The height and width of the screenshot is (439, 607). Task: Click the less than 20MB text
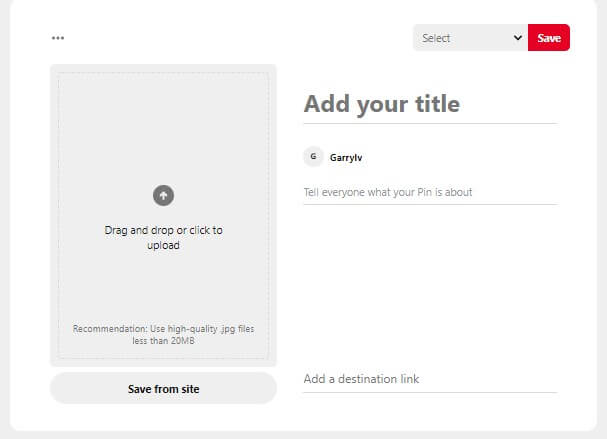163,341
